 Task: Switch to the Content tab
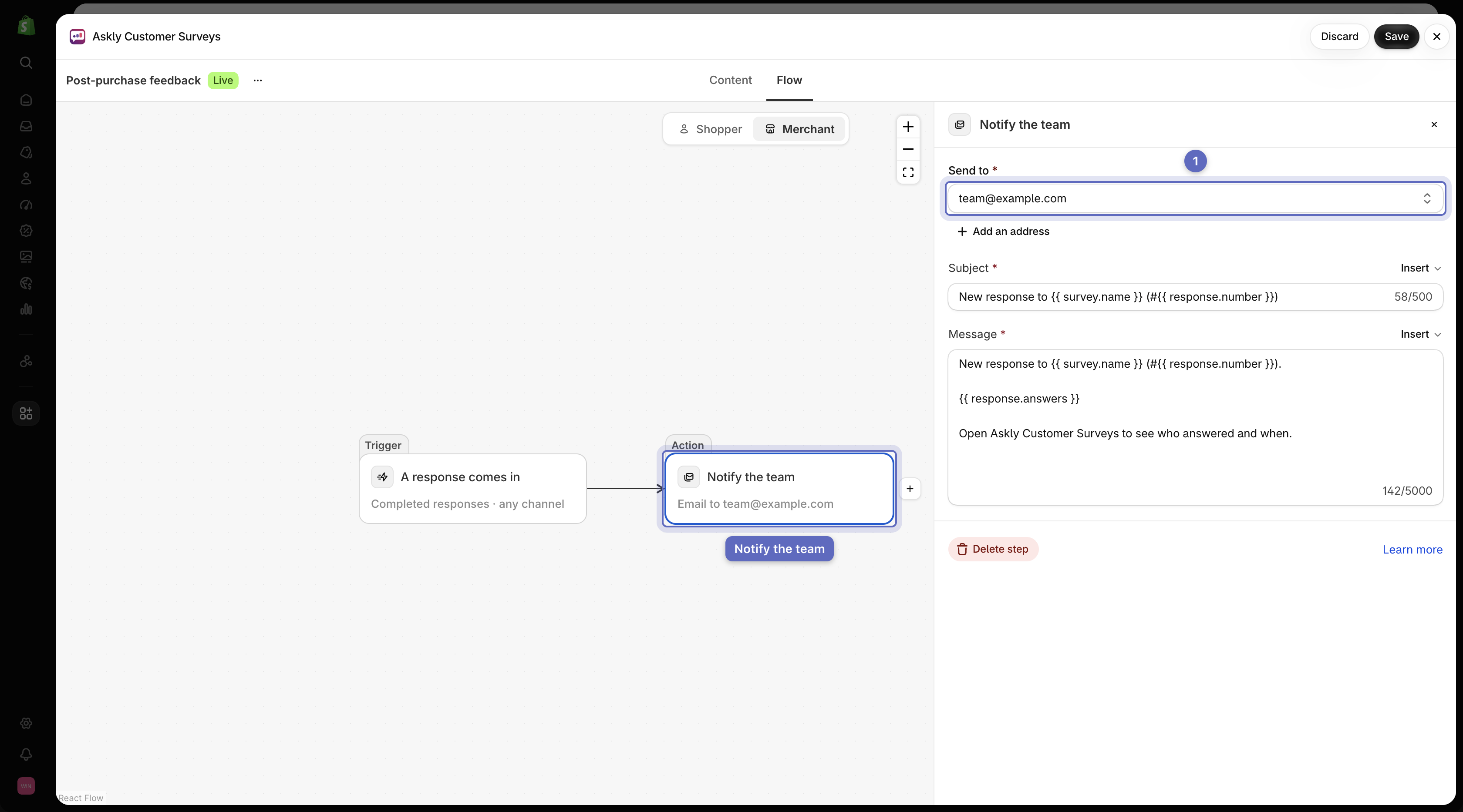[x=730, y=80]
